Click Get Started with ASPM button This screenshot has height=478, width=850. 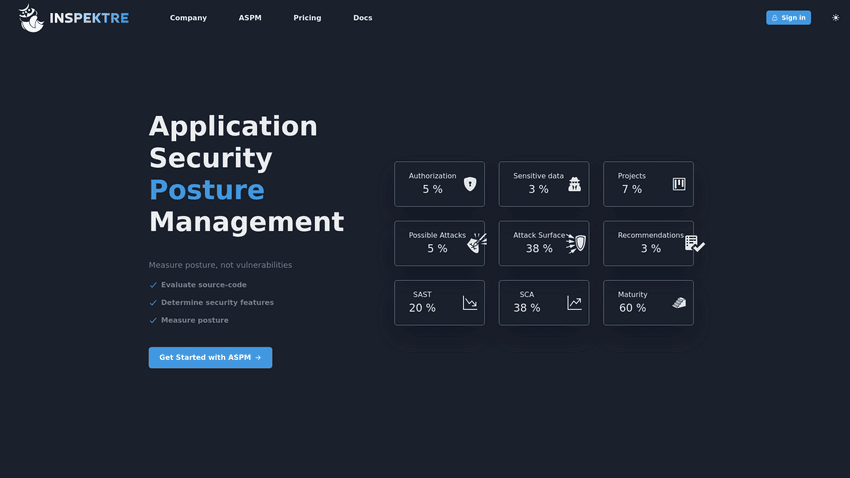click(210, 357)
